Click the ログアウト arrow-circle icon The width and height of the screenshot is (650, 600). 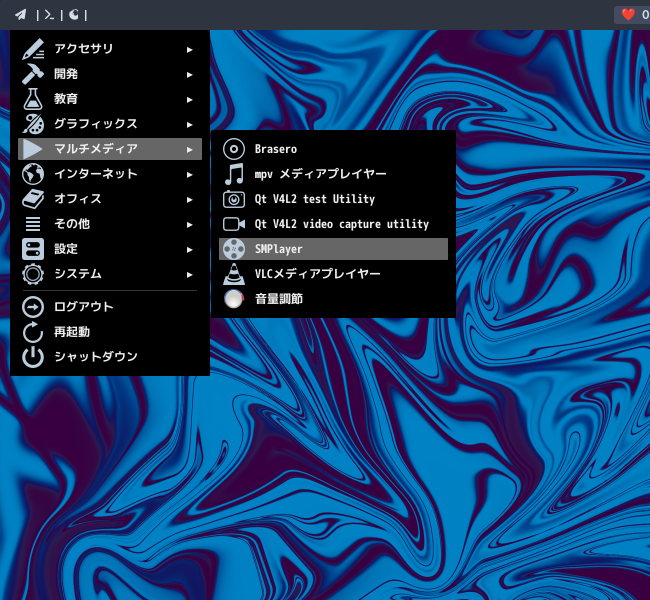pyautogui.click(x=33, y=307)
